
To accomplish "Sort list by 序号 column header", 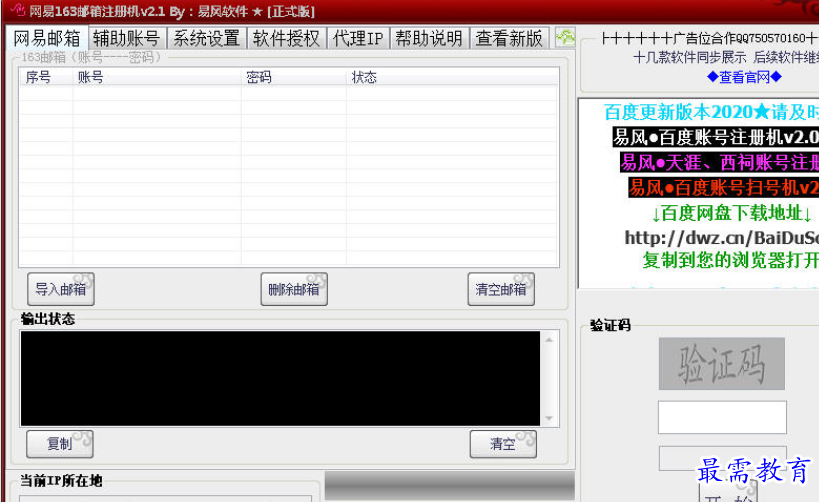I will [46, 77].
